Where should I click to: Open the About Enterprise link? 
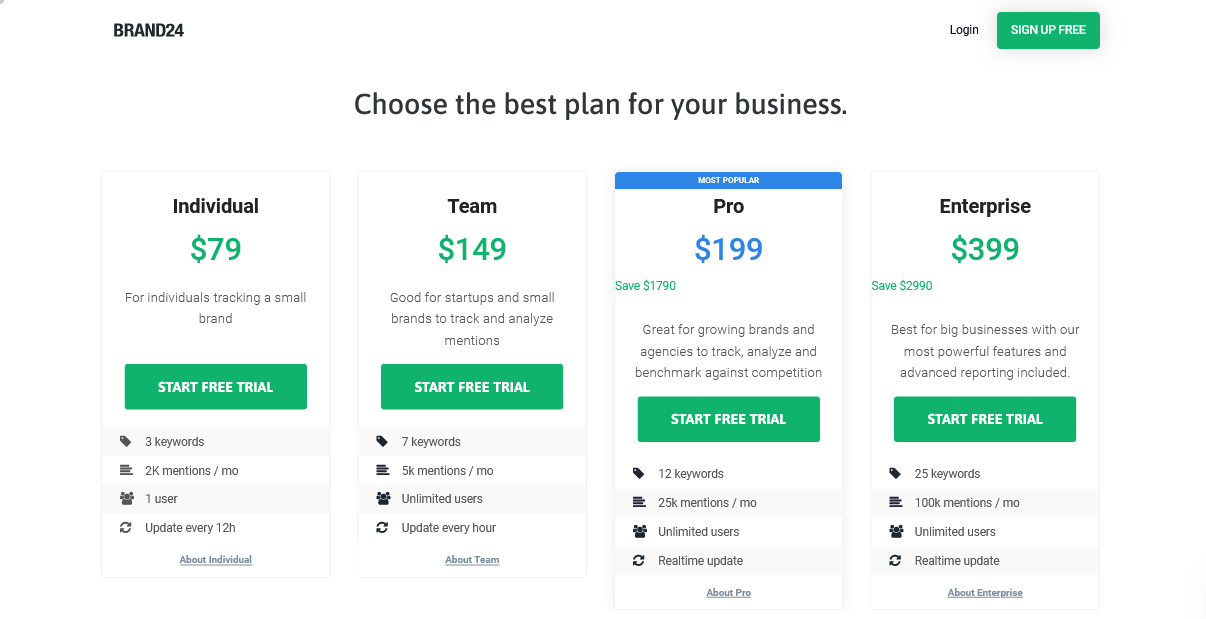click(x=985, y=593)
